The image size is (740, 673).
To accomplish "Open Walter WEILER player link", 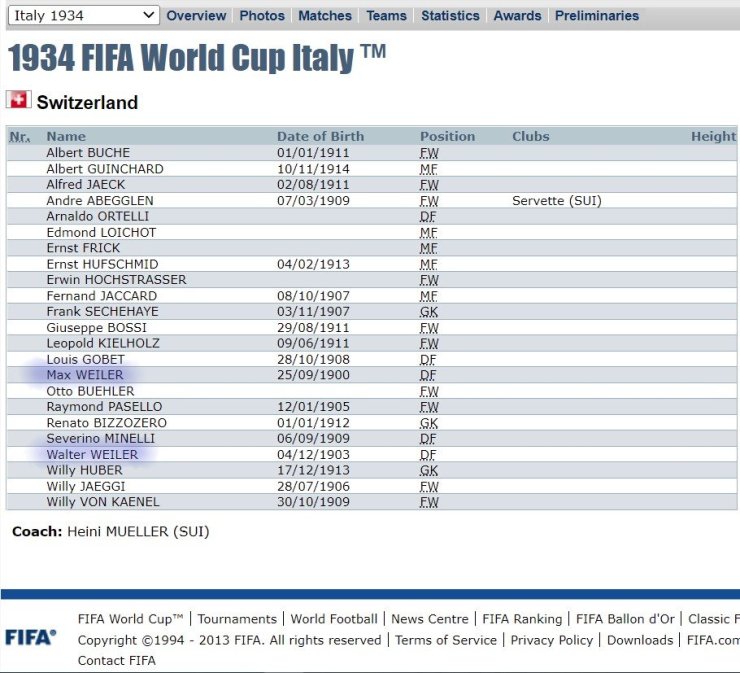I will click(x=92, y=454).
